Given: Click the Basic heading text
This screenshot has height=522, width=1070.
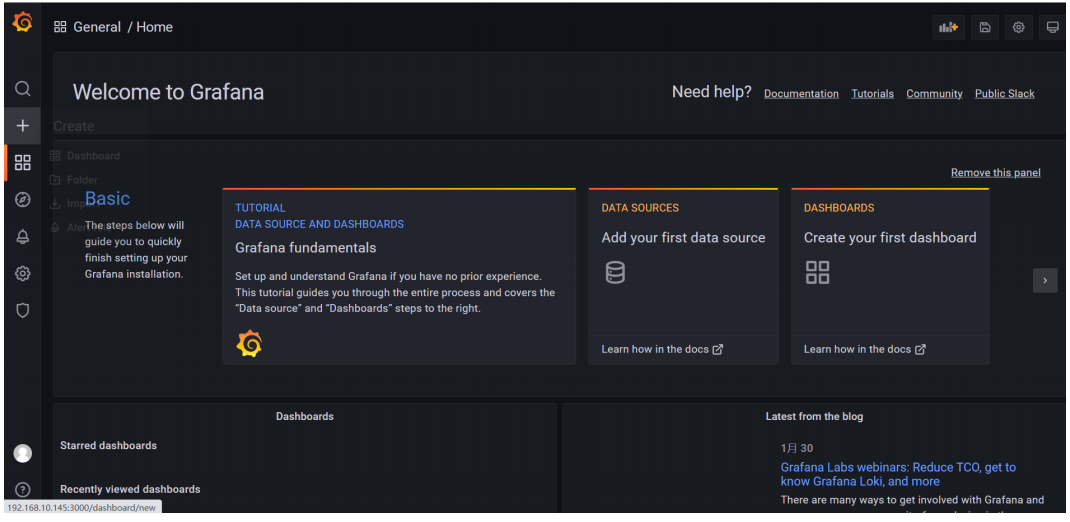Looking at the screenshot, I should pos(107,199).
